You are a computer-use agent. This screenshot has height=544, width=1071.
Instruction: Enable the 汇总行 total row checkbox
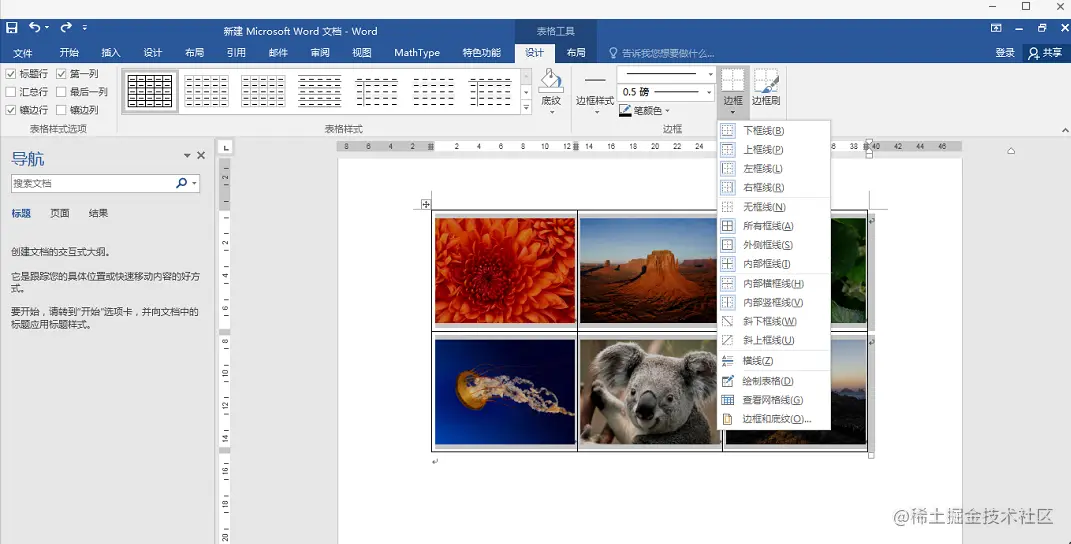10,92
